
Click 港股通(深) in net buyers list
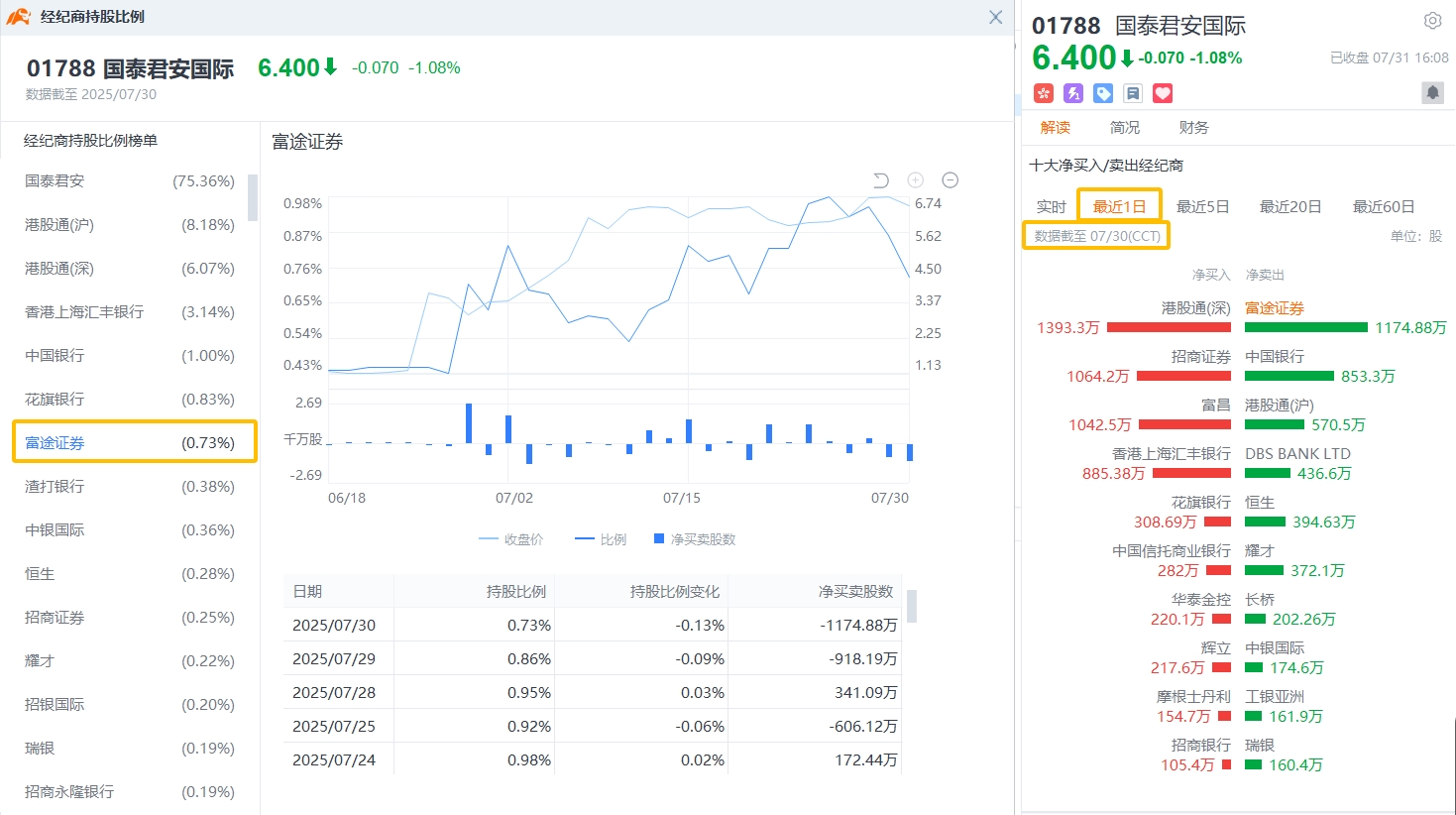1195,308
